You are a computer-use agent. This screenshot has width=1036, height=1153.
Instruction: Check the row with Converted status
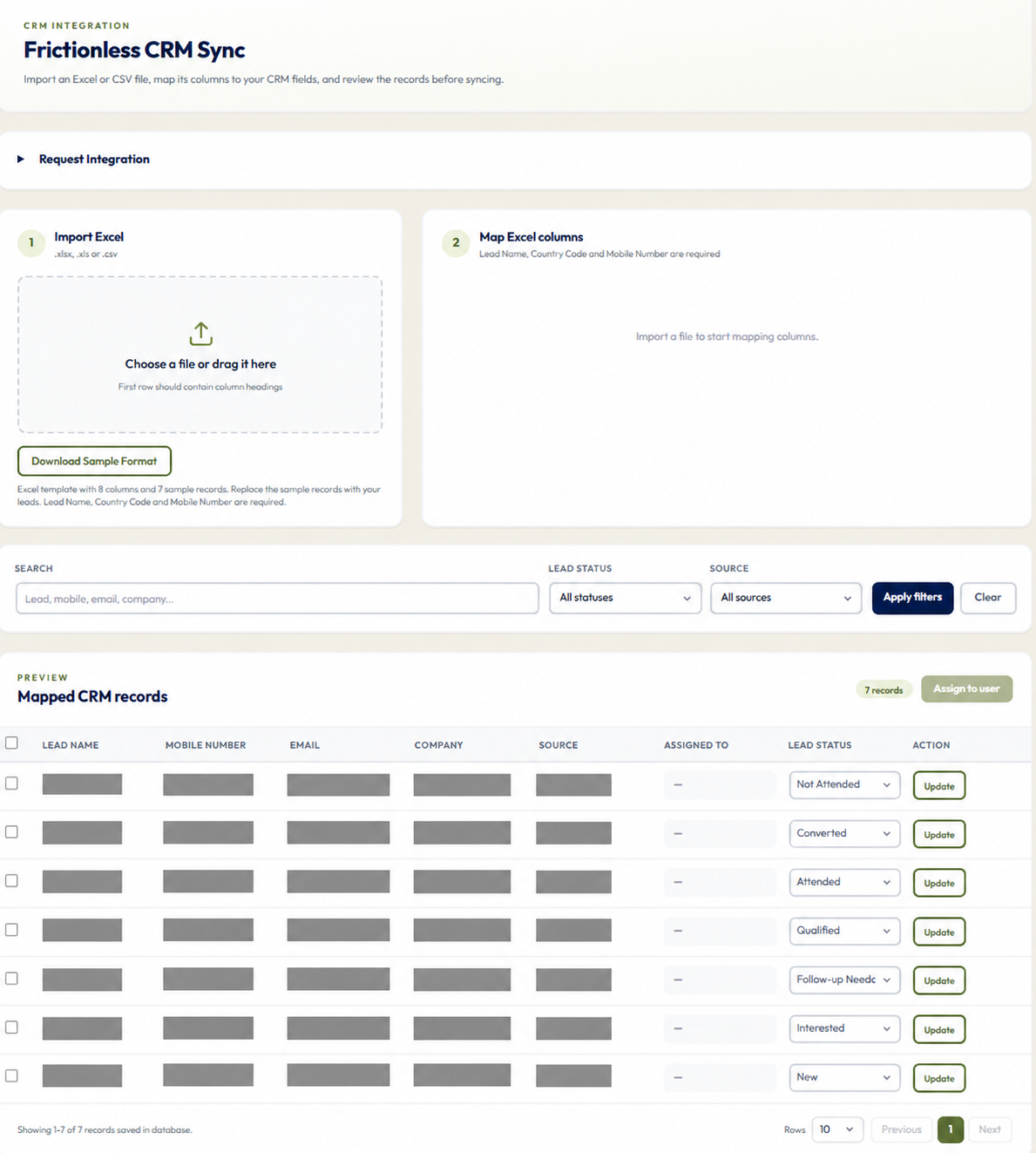click(x=11, y=832)
